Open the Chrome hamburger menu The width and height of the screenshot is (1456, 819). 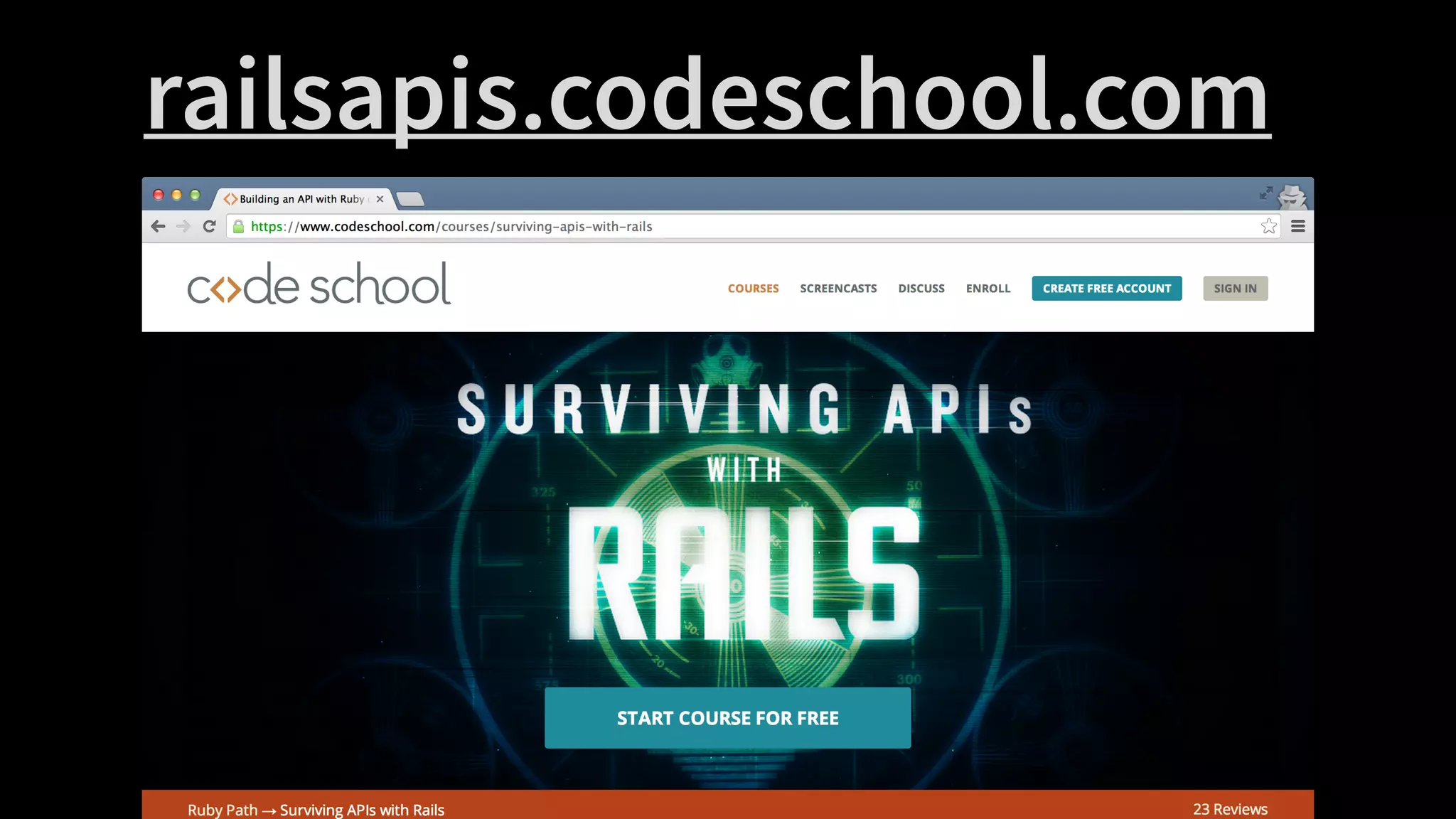pos(1297,226)
